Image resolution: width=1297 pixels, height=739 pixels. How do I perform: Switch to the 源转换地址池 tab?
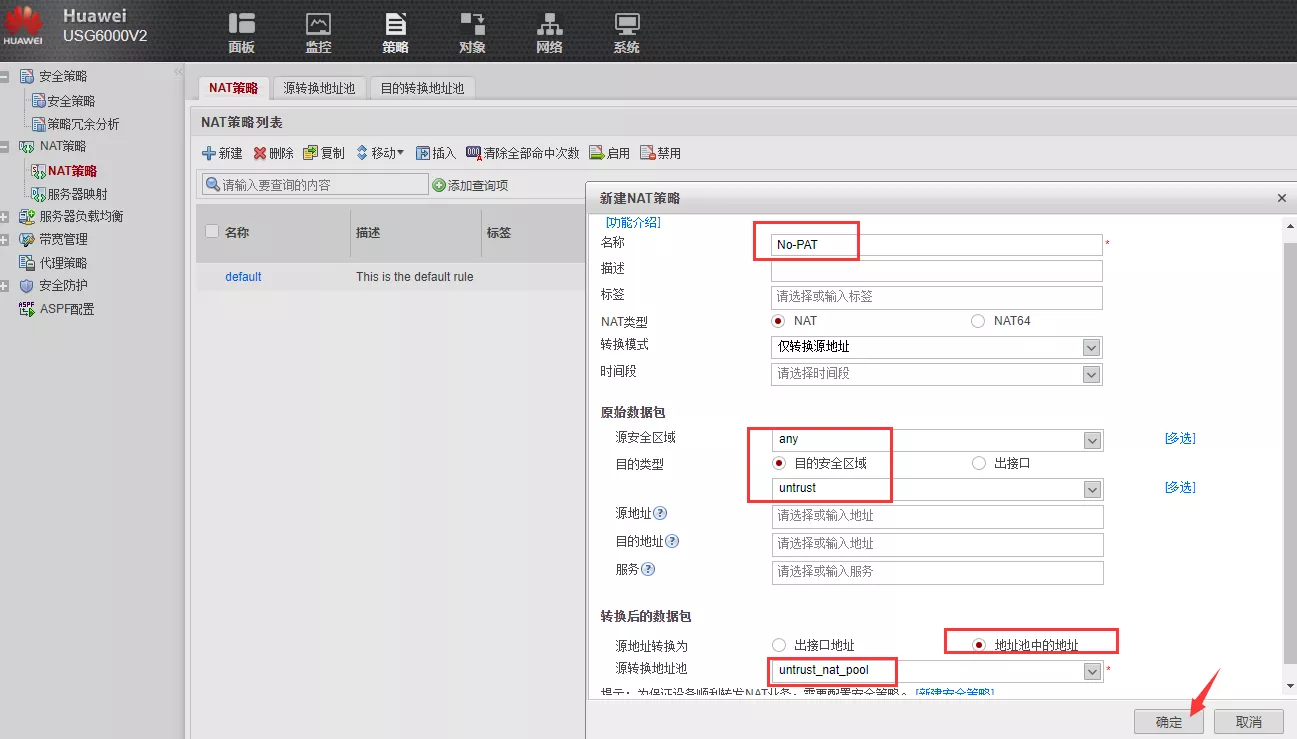point(319,88)
